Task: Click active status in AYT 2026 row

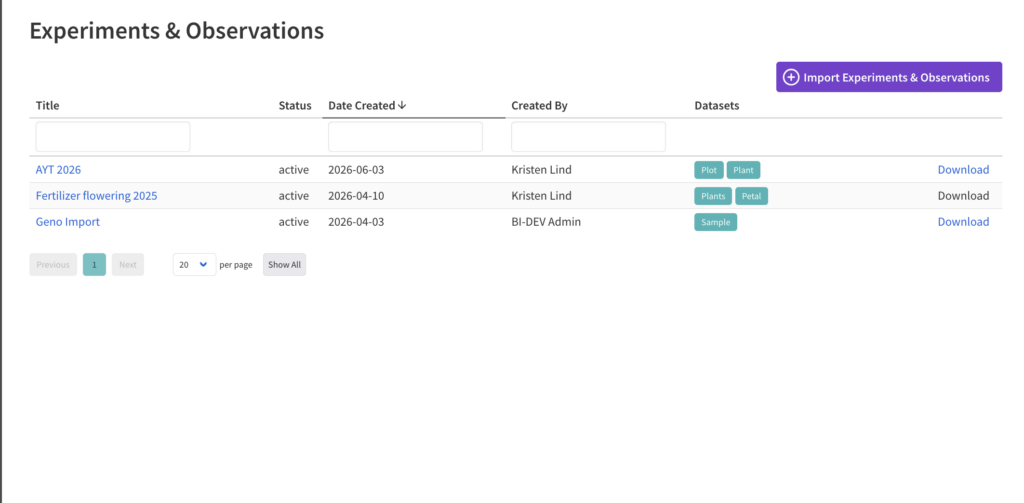Action: point(294,170)
